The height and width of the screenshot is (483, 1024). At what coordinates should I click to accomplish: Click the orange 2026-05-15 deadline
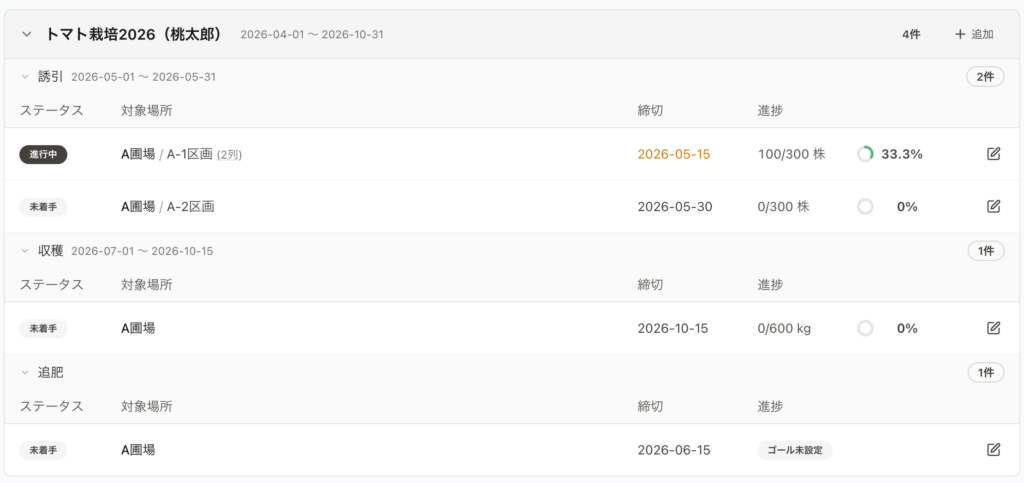coord(674,155)
